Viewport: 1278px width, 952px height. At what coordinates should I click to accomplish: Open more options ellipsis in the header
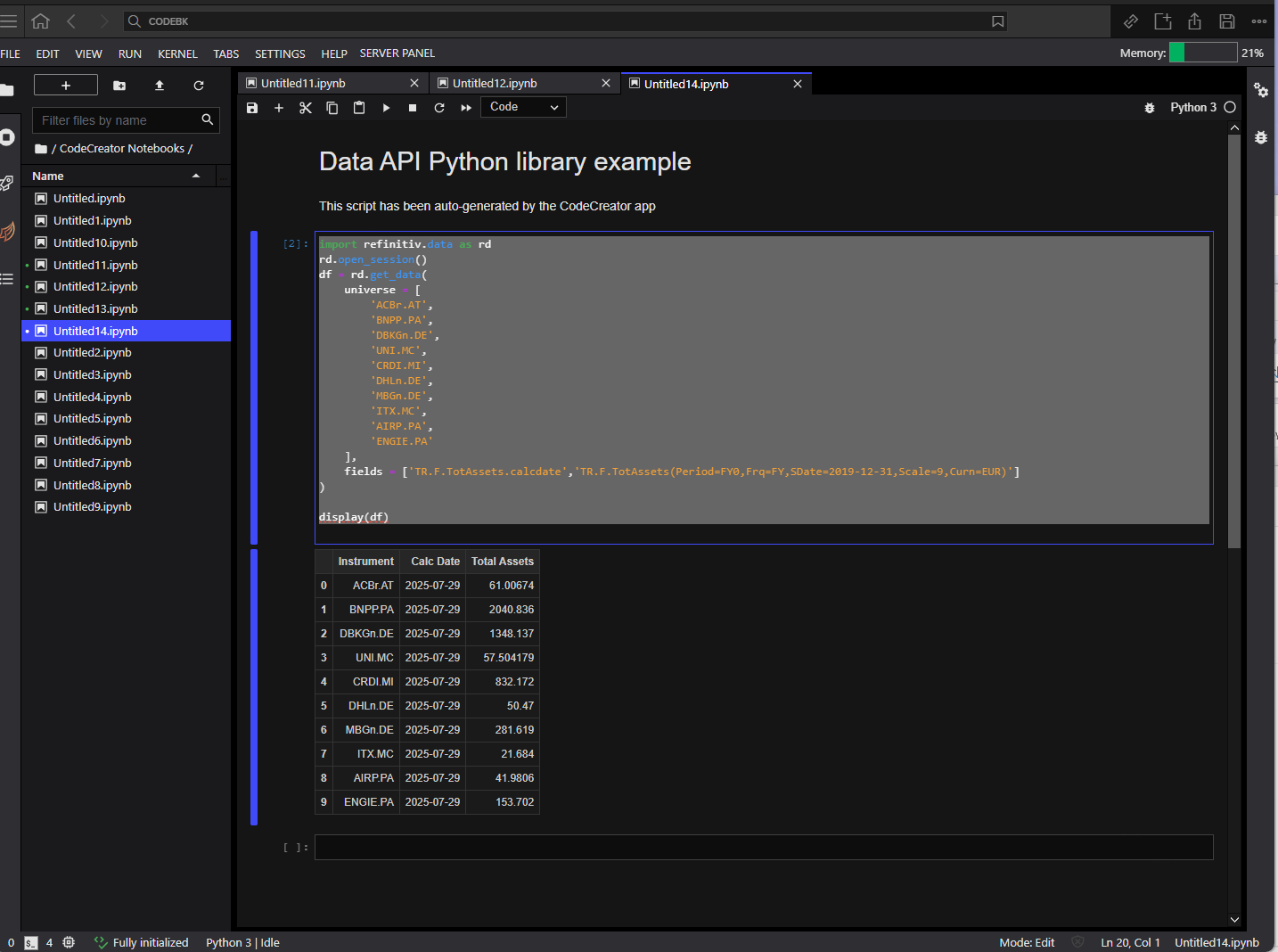pos(1259,21)
